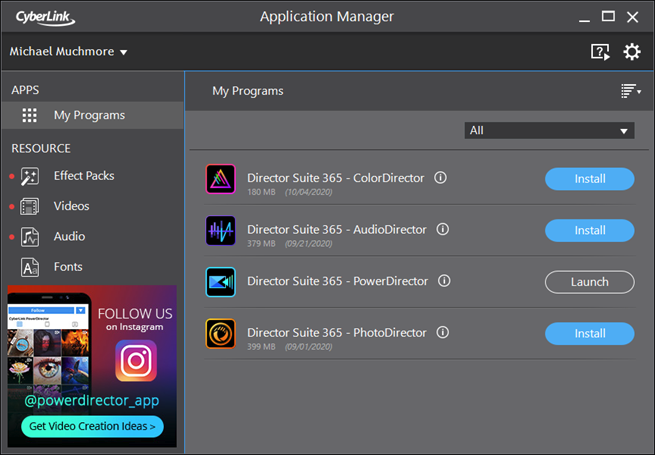The height and width of the screenshot is (455, 655).
Task: Click the (09/21/2020) date text
Action: point(309,244)
